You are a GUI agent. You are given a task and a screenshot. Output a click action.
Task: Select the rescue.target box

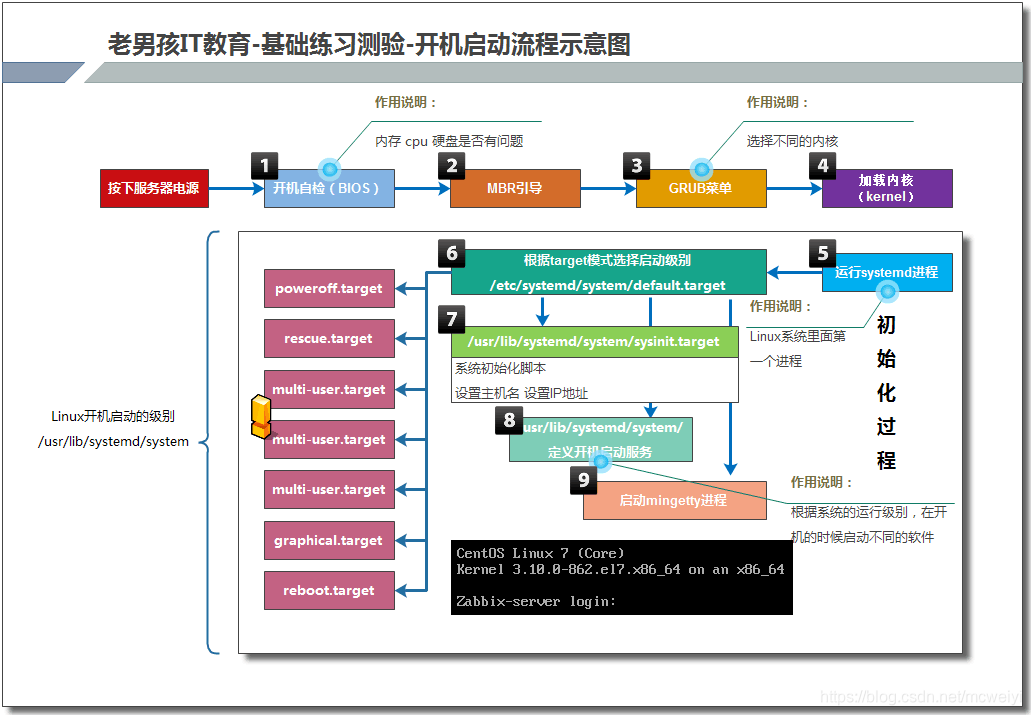pos(329,338)
